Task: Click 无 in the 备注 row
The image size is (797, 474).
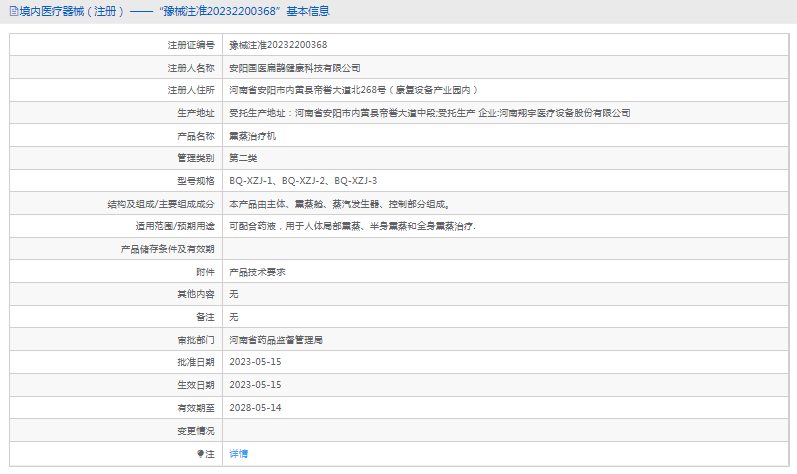Action: [234, 318]
